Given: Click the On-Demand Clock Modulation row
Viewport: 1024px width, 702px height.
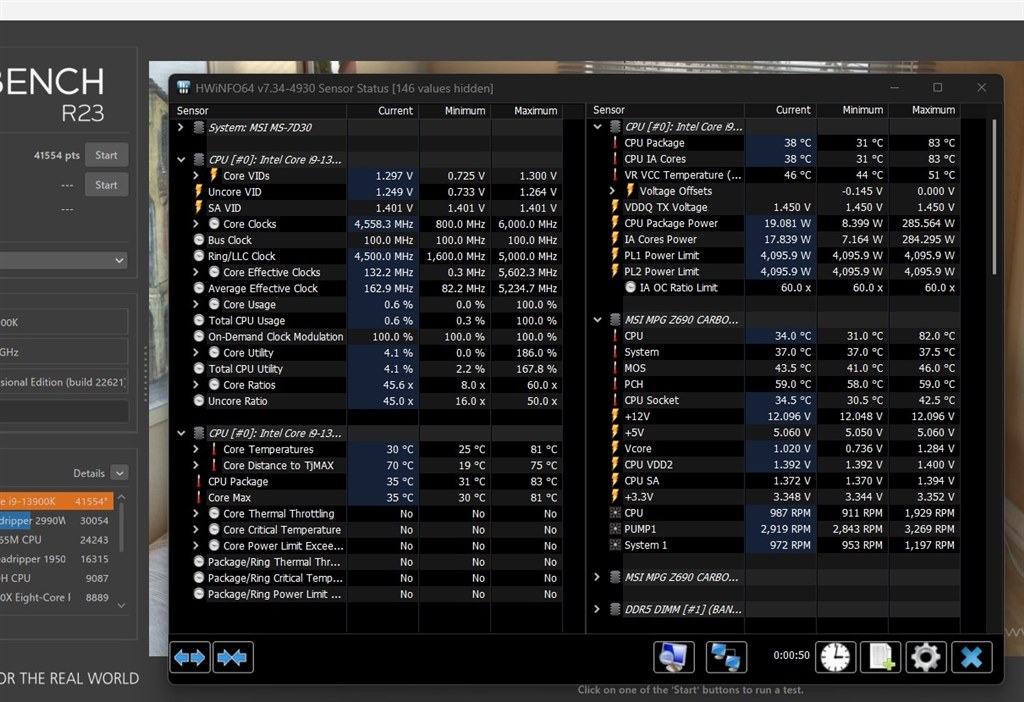Looking at the screenshot, I should point(367,336).
